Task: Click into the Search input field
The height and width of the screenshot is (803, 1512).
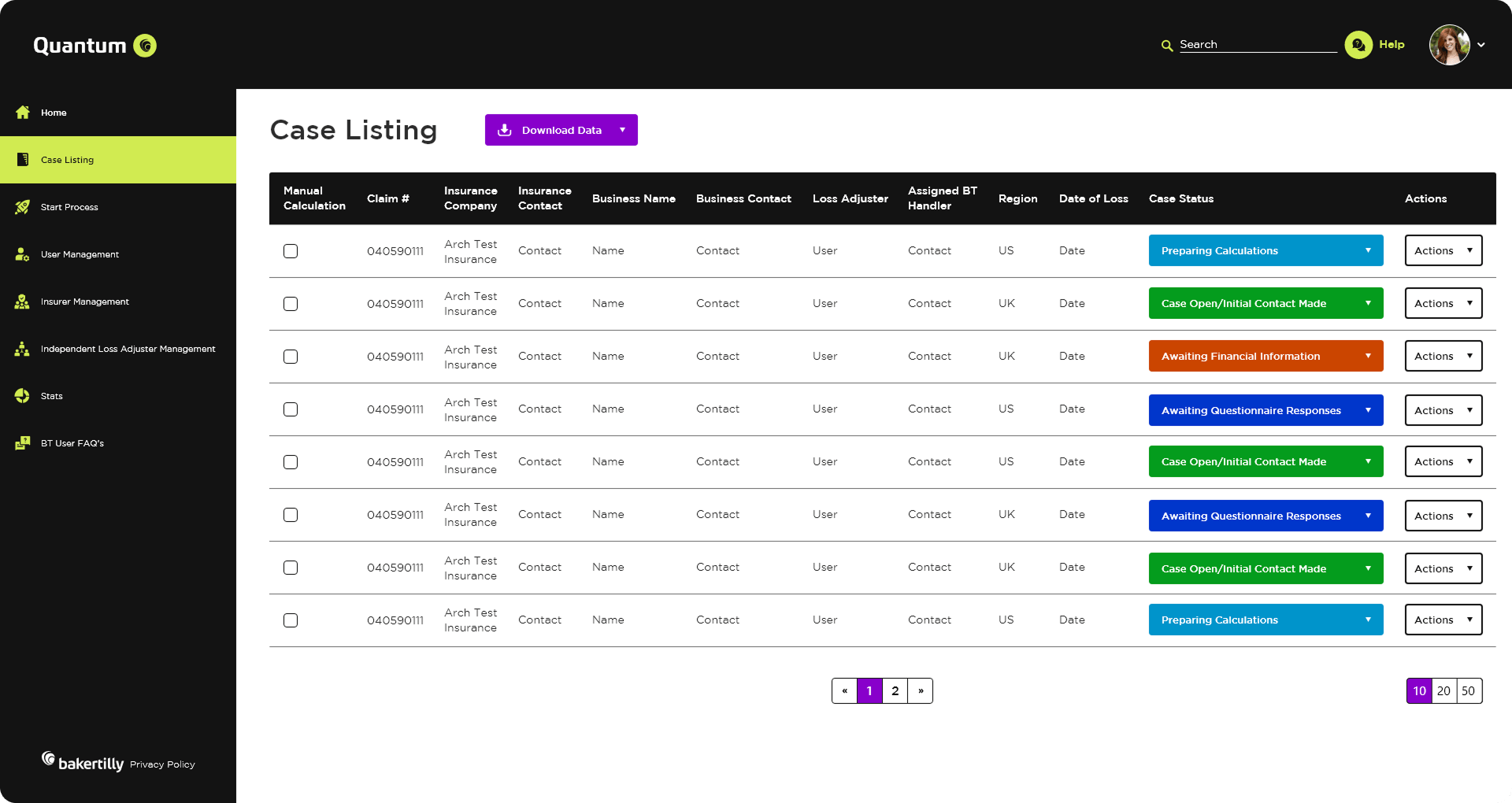Action: pos(1257,45)
